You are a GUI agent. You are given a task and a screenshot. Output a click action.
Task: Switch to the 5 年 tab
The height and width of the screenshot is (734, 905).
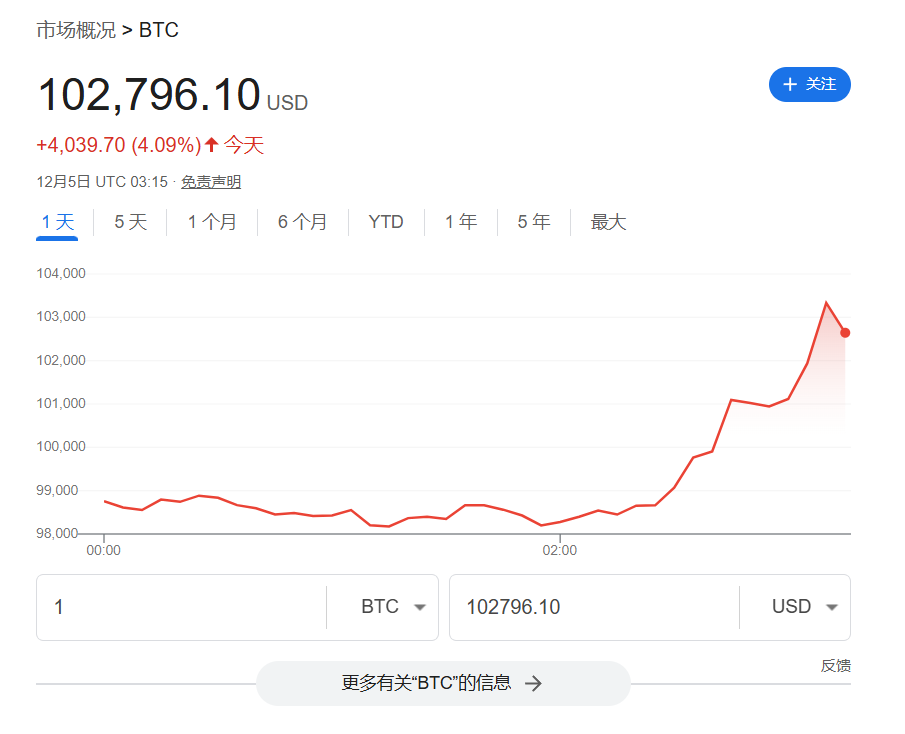(534, 222)
